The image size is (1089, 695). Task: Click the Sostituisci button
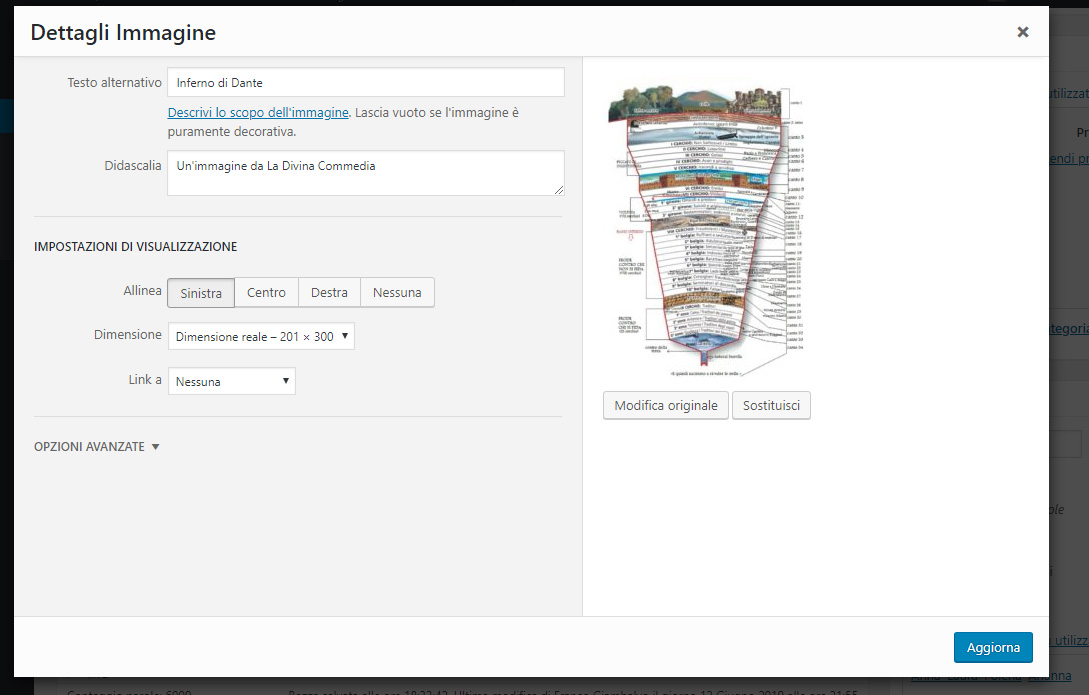click(772, 405)
